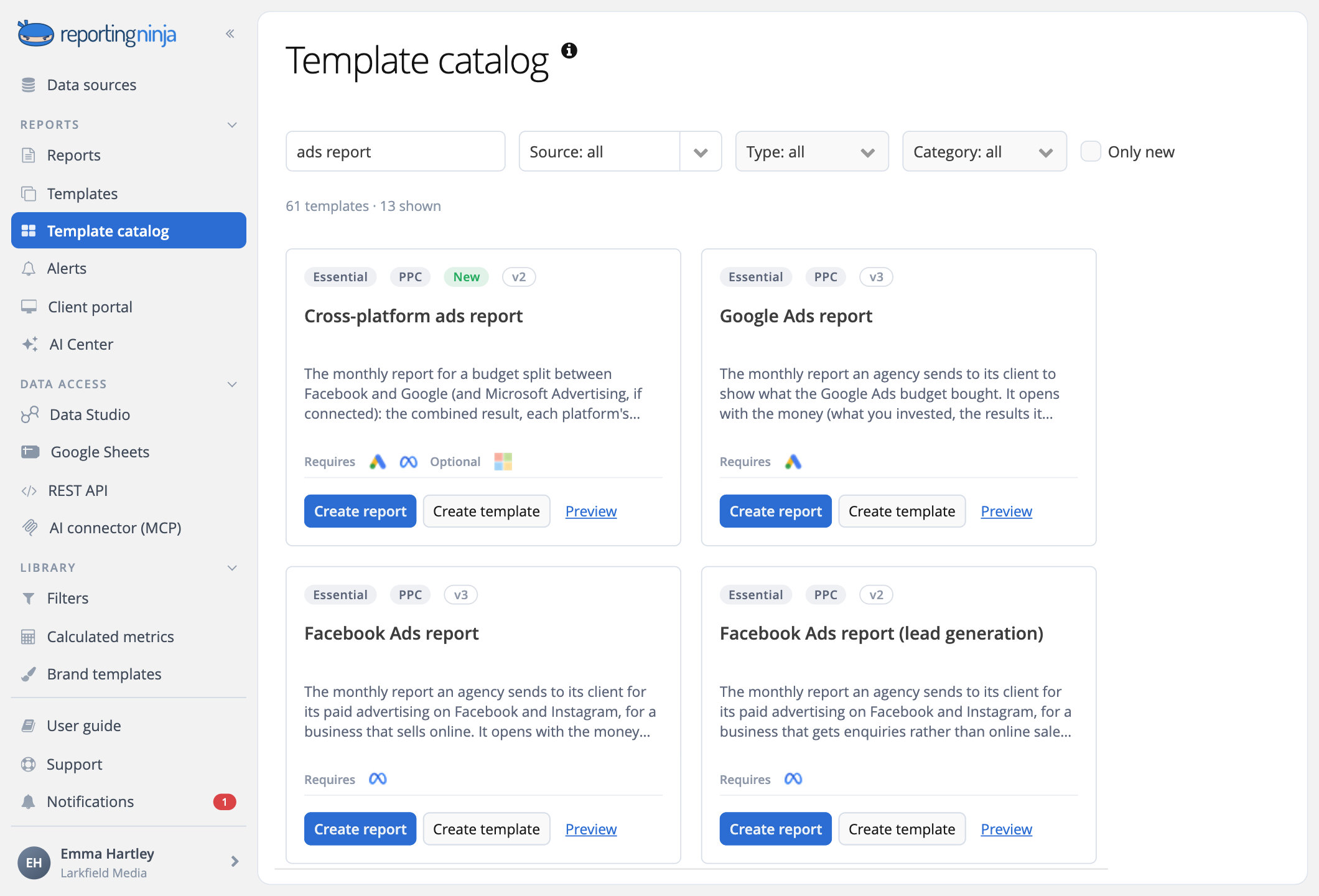Click Meta icon in Cross-platform ads card
Screen dimensions: 1319x896
click(409, 462)
